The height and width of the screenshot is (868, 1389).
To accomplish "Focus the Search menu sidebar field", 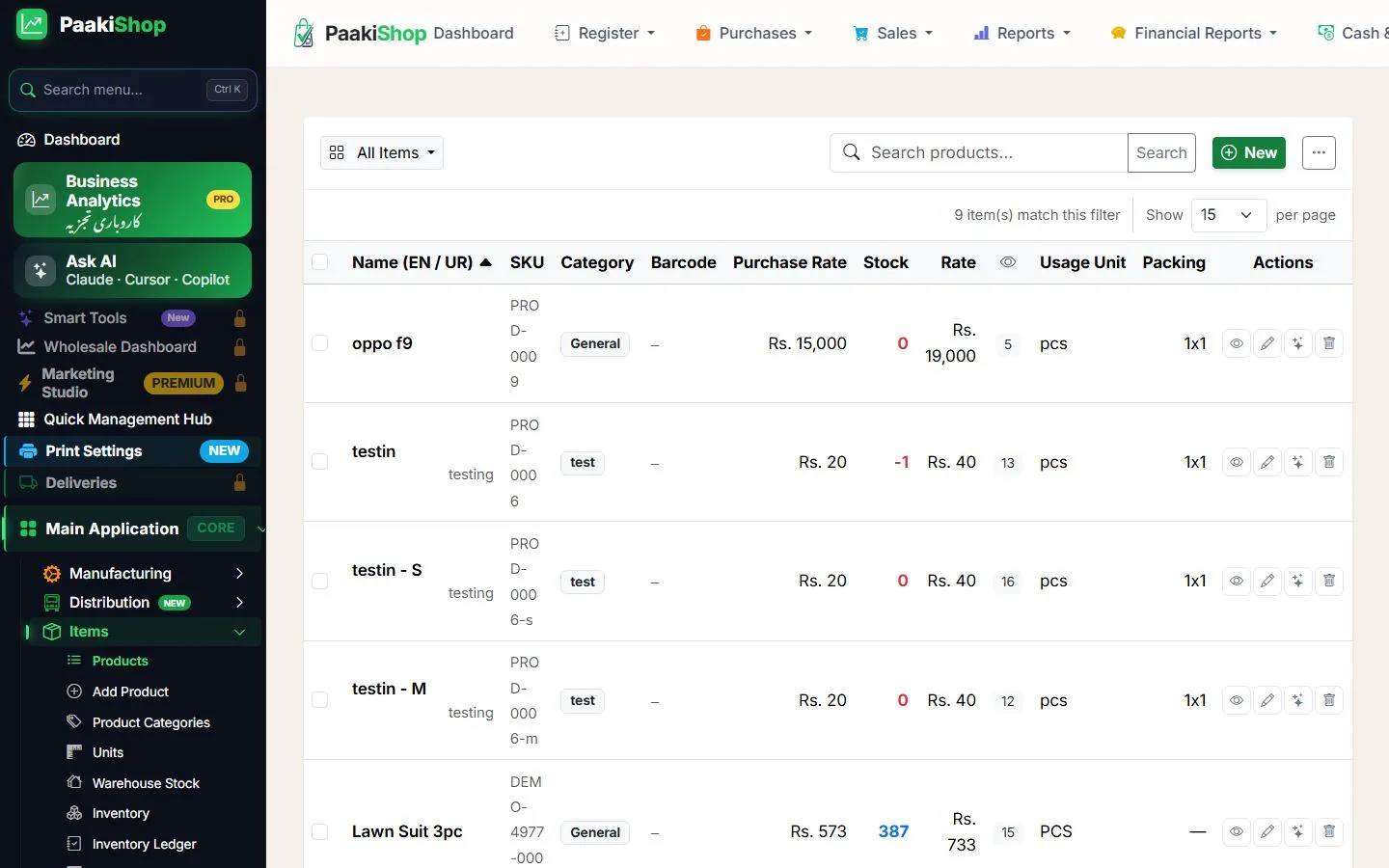I will (x=133, y=90).
